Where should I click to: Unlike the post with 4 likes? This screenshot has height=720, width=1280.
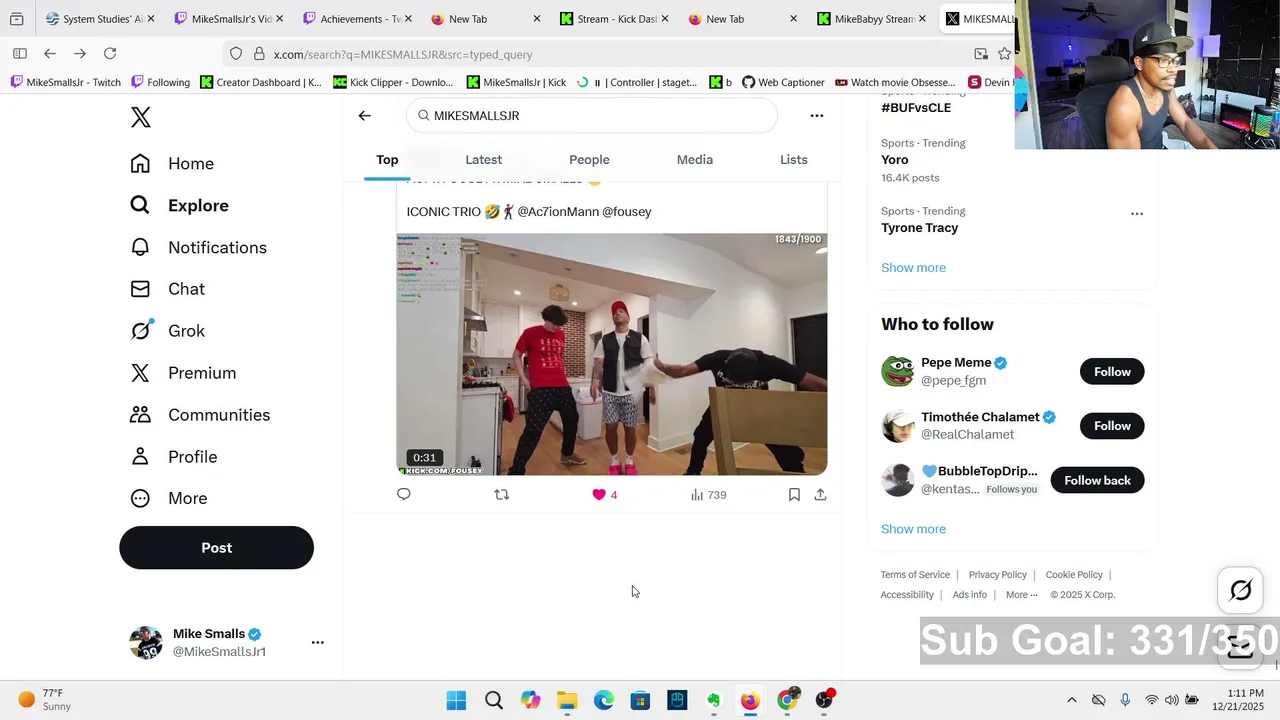(604, 495)
